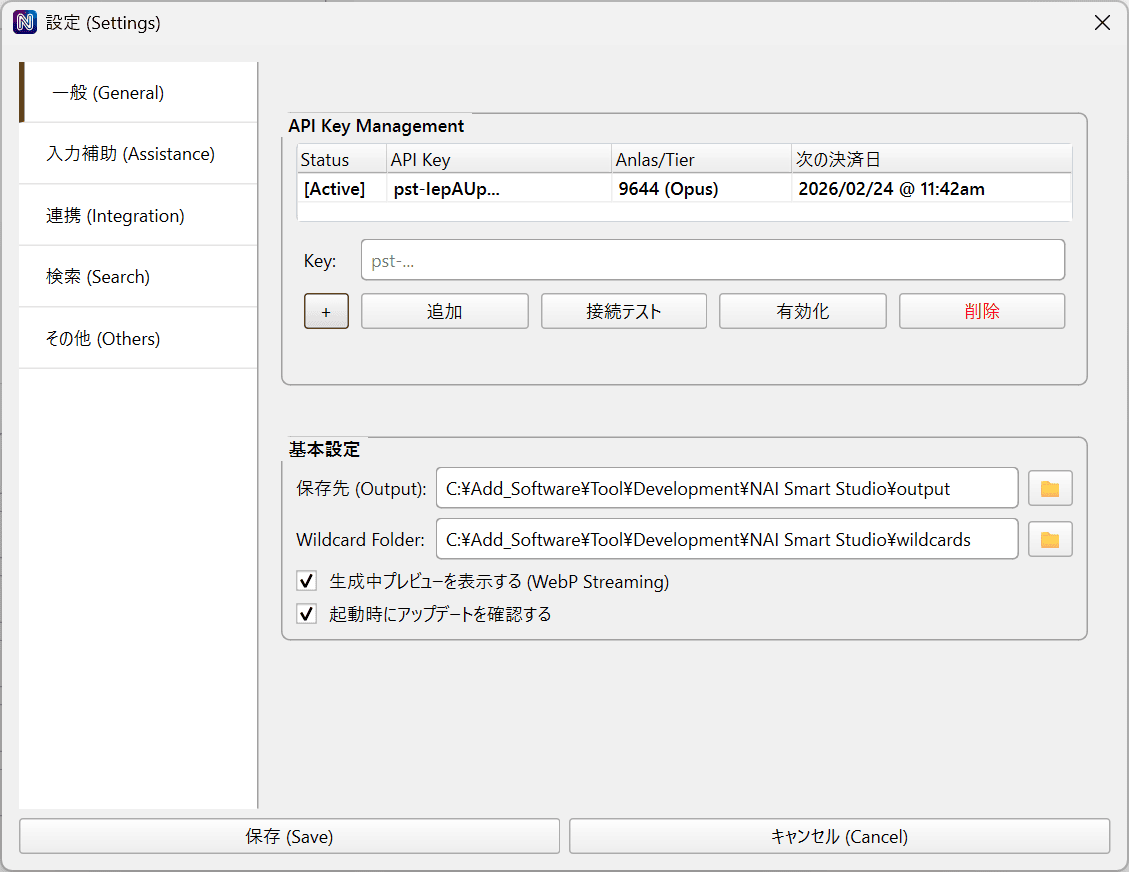Switch to 入力補助 (Assistance) tab
Screen dimensions: 1129x872
tap(138, 154)
